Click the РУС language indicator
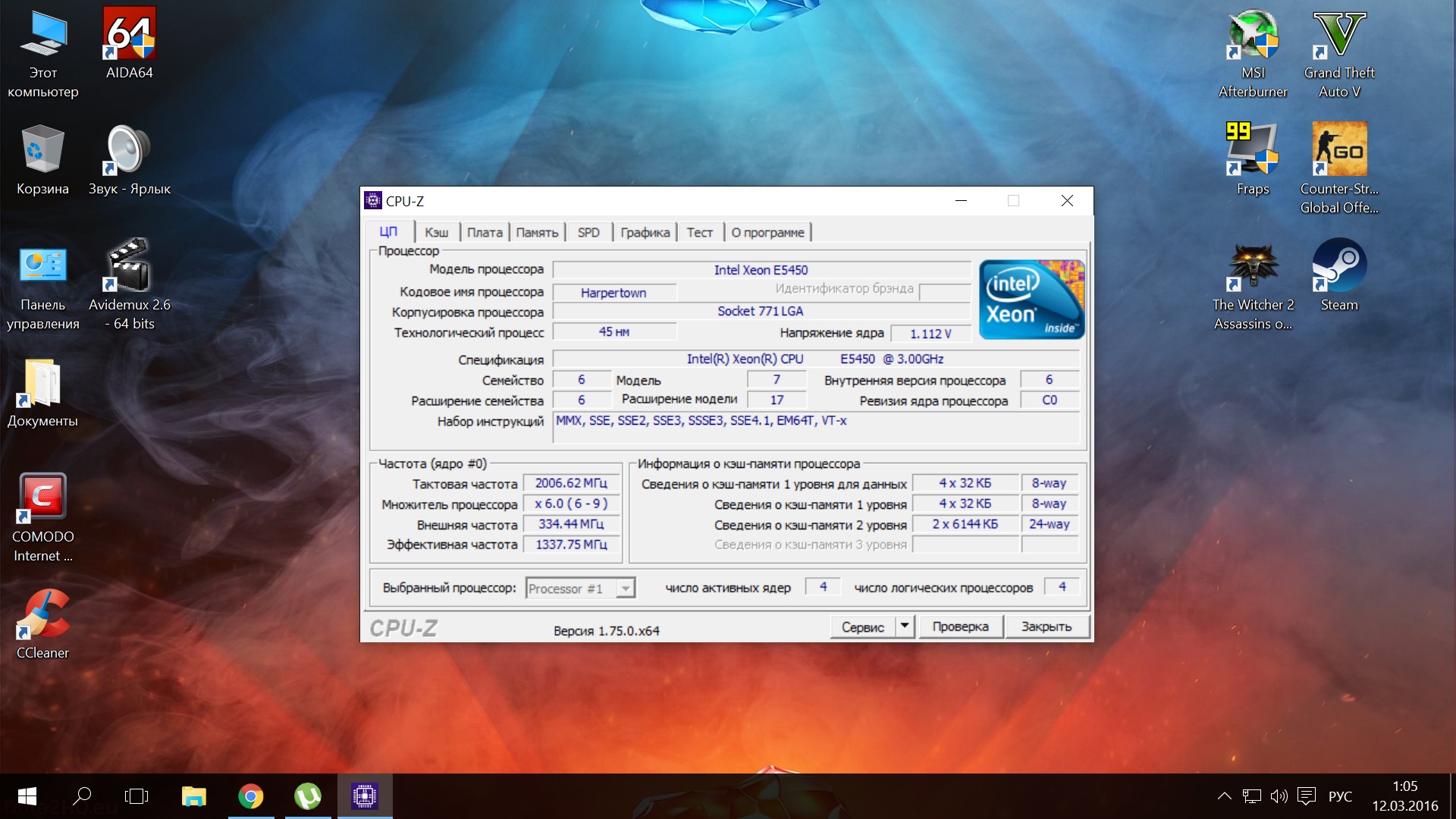Screen dimensions: 1456x819 [x=1340, y=796]
